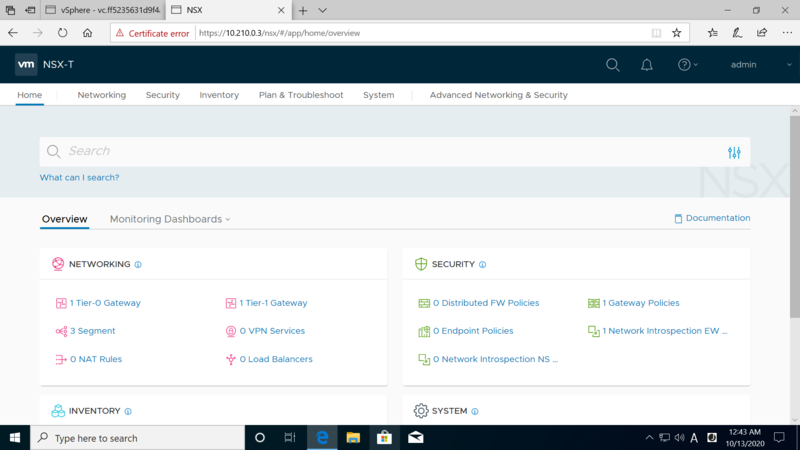The height and width of the screenshot is (450, 800).
Task: Open the Advanced Networking & Security tab
Action: click(x=498, y=95)
